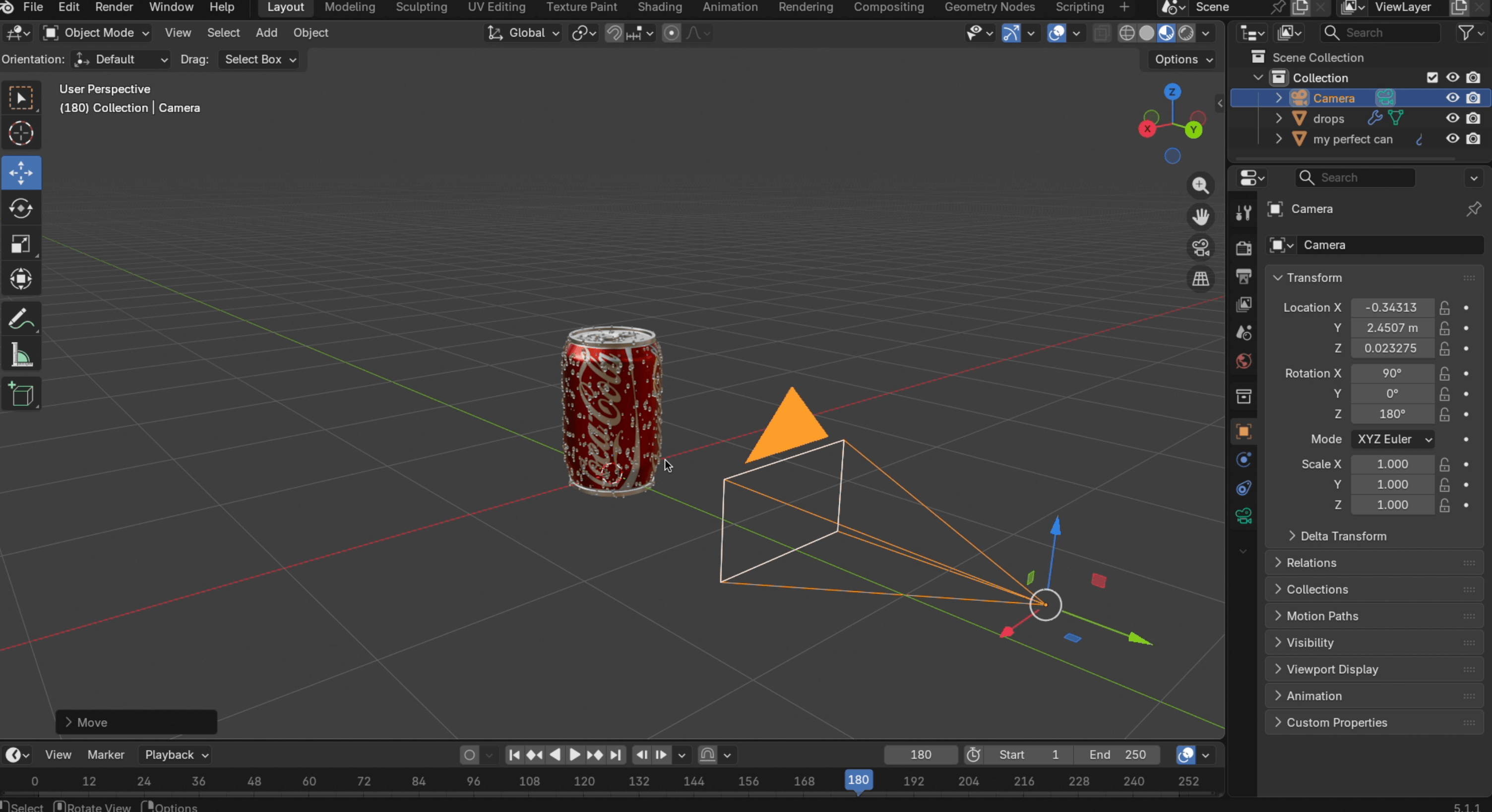
Task: Click the outliner Search field
Action: pos(1380,33)
